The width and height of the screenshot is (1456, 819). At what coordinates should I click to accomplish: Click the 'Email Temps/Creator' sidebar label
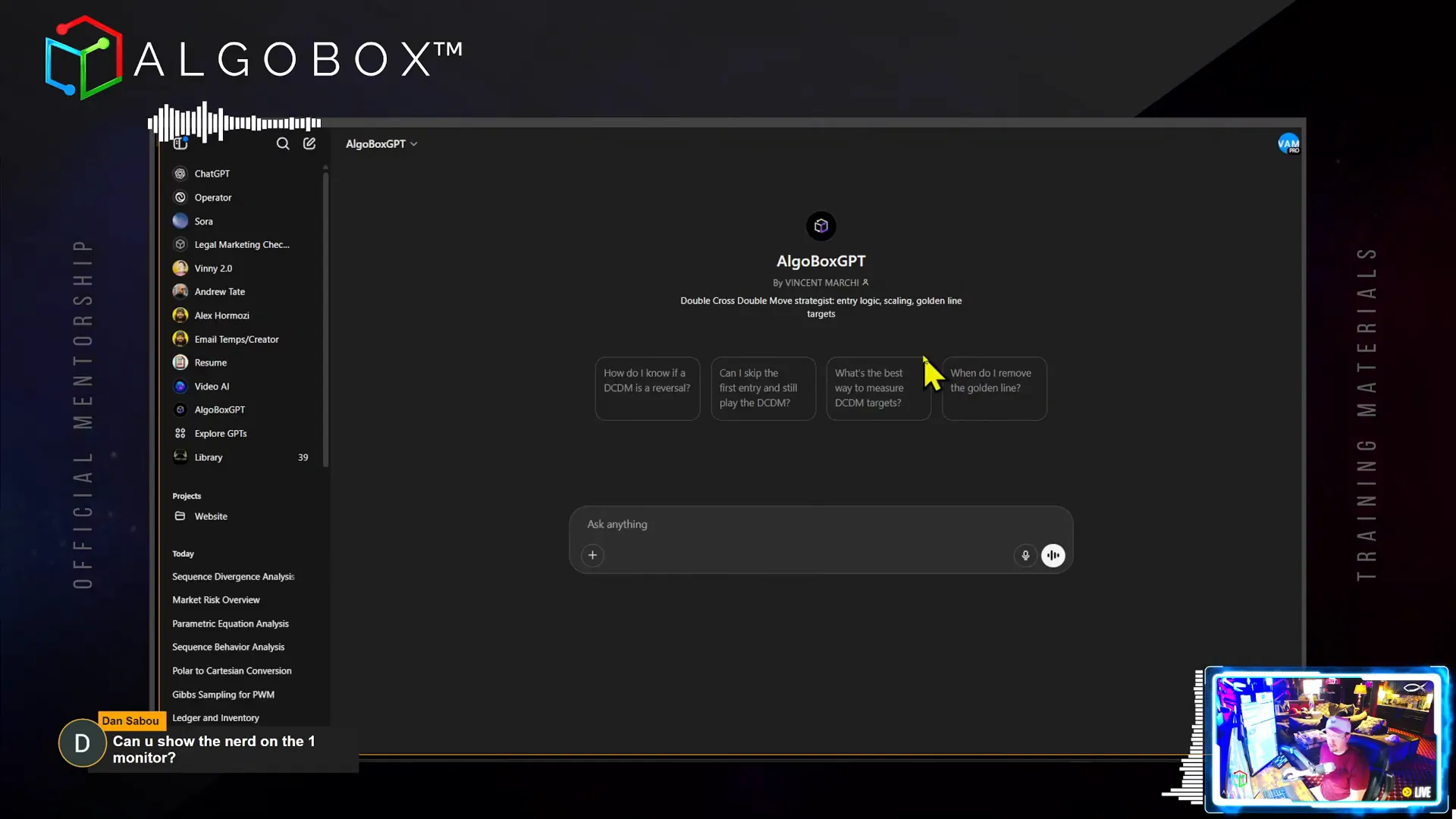tap(237, 339)
